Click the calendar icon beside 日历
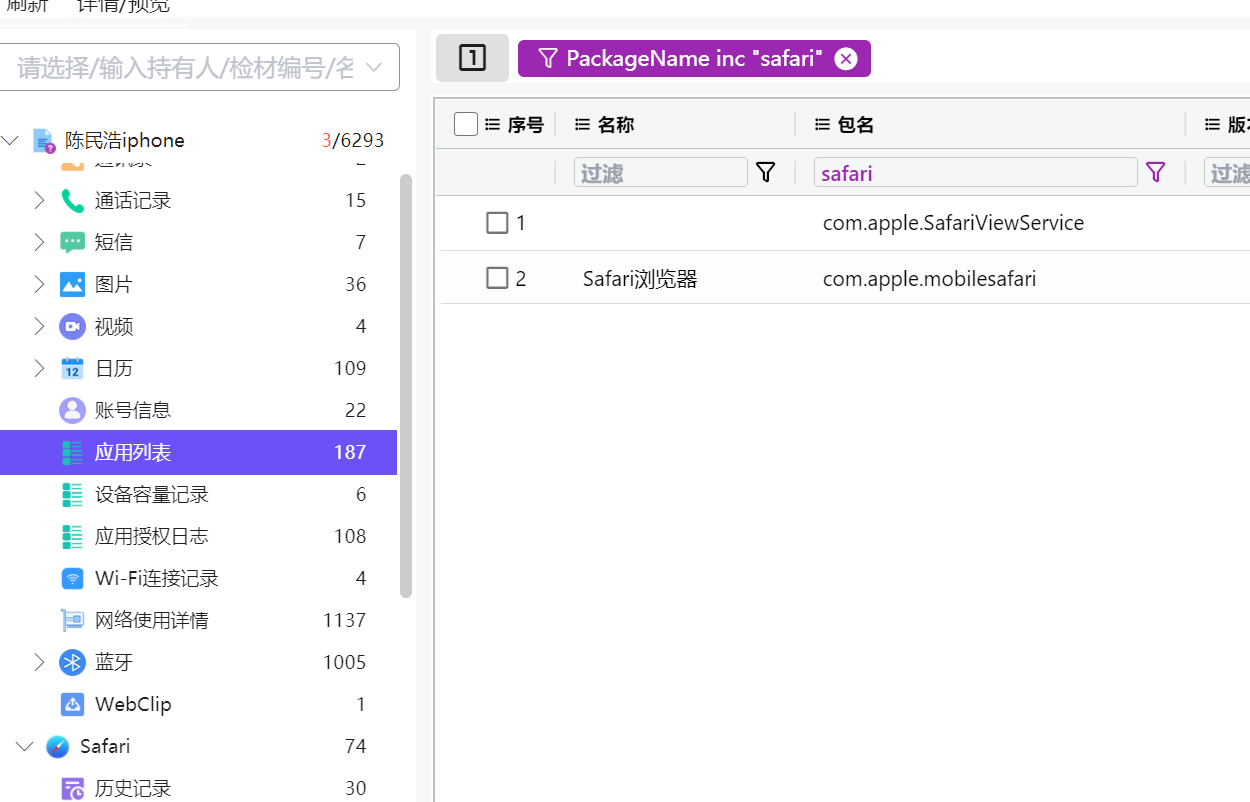The width and height of the screenshot is (1250, 802). (x=72, y=368)
